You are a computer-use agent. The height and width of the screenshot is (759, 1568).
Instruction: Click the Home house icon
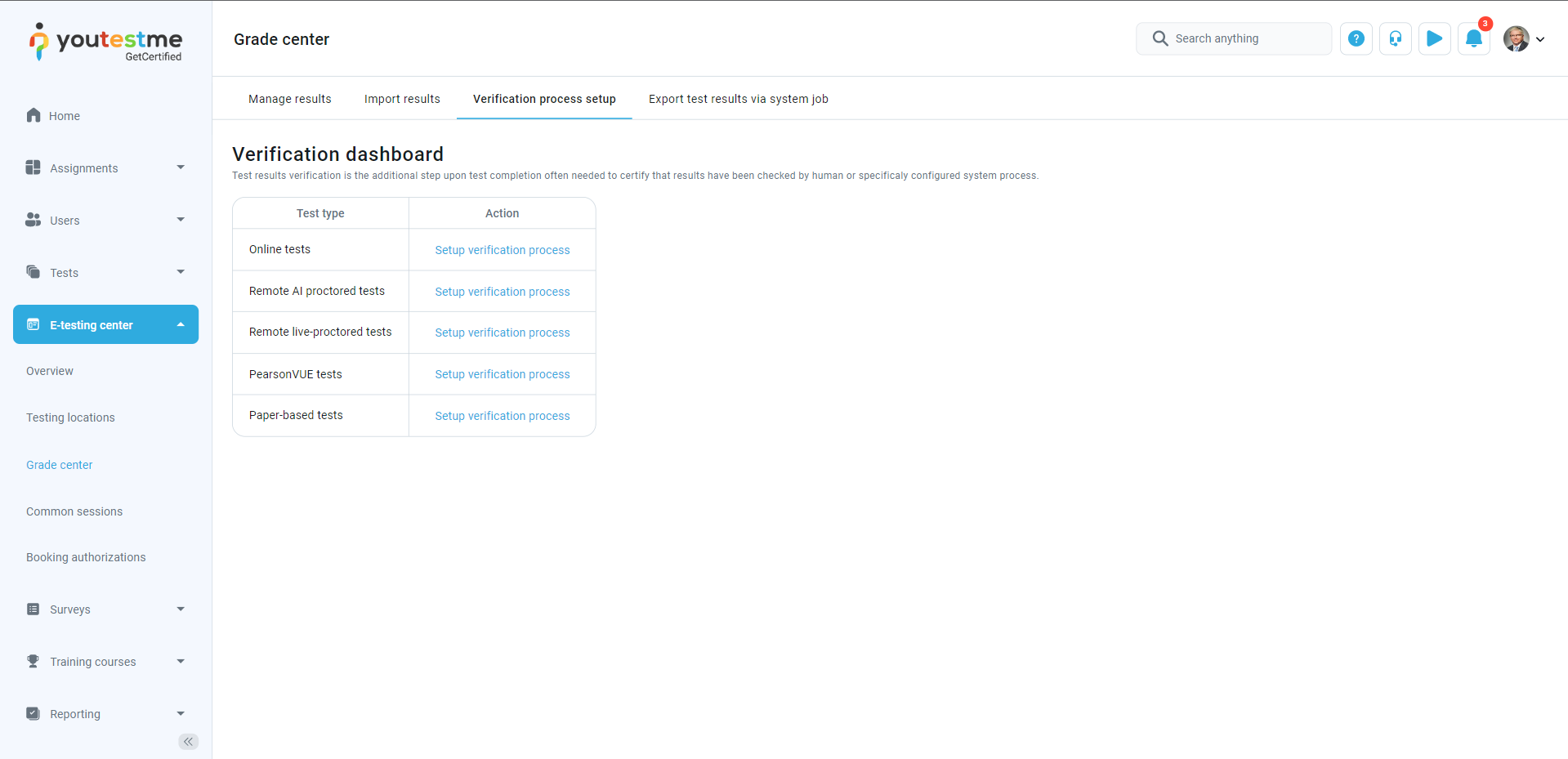click(x=34, y=115)
